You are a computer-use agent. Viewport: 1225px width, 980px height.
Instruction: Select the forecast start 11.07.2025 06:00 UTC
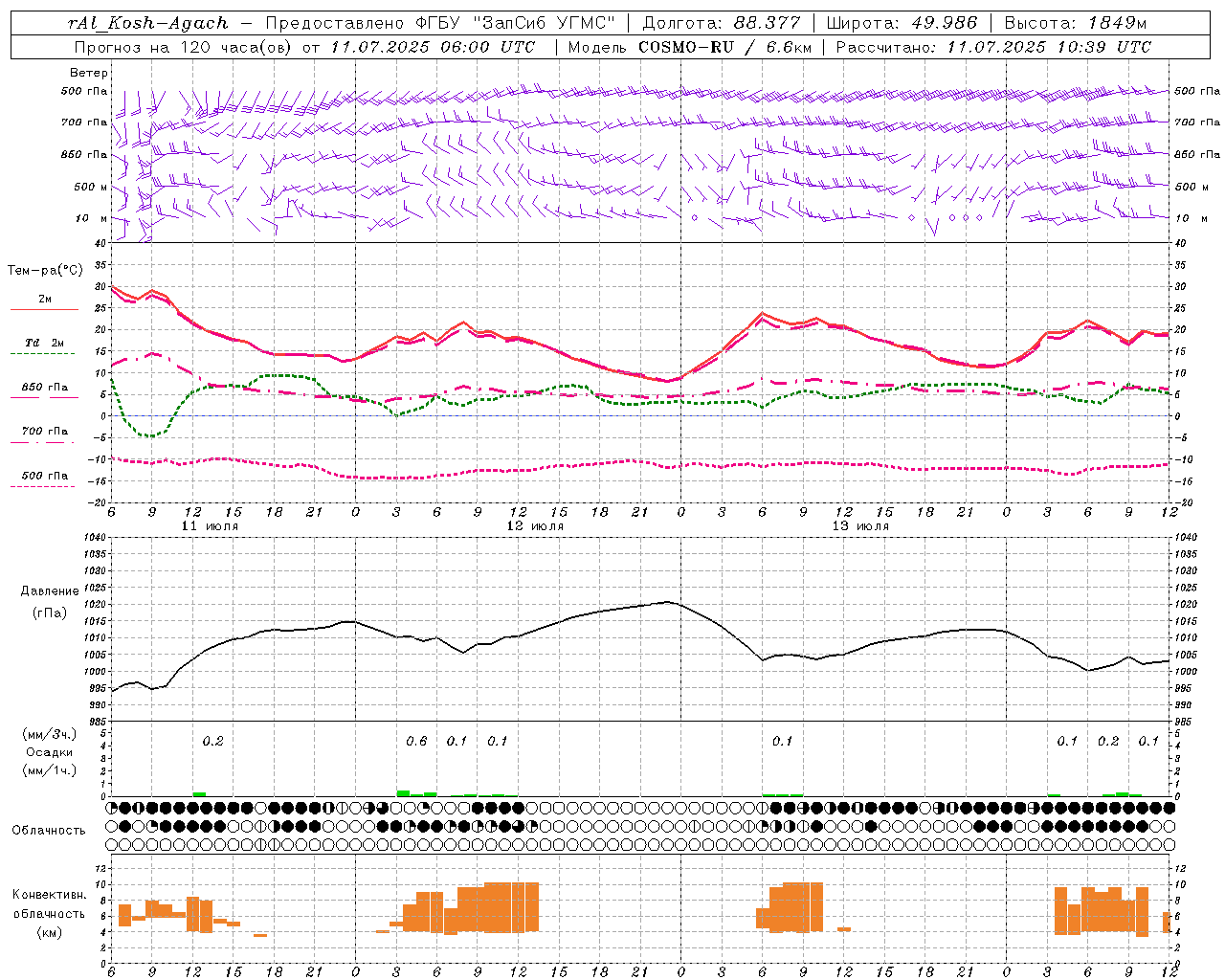434,47
